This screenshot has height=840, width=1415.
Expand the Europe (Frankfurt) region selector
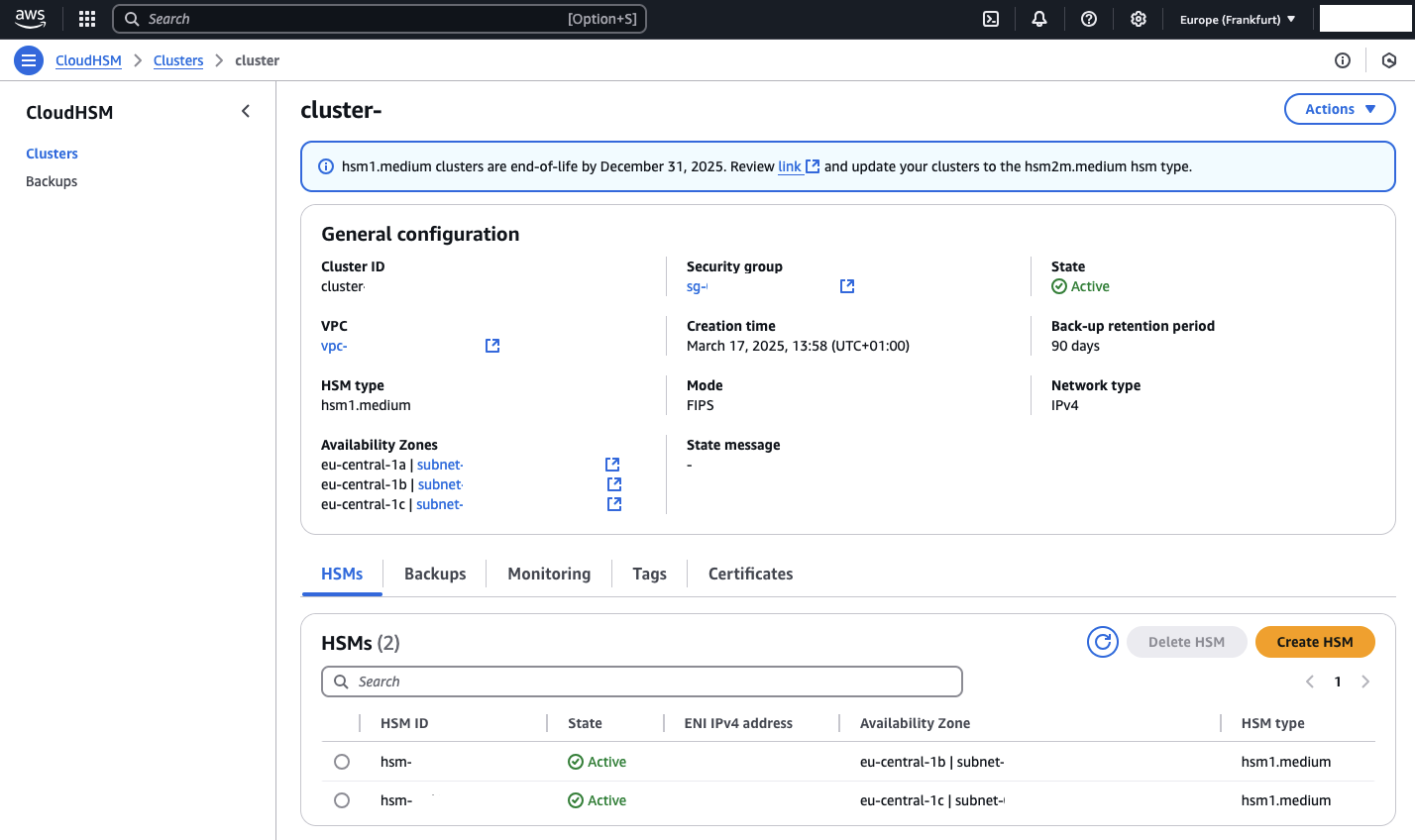point(1237,19)
